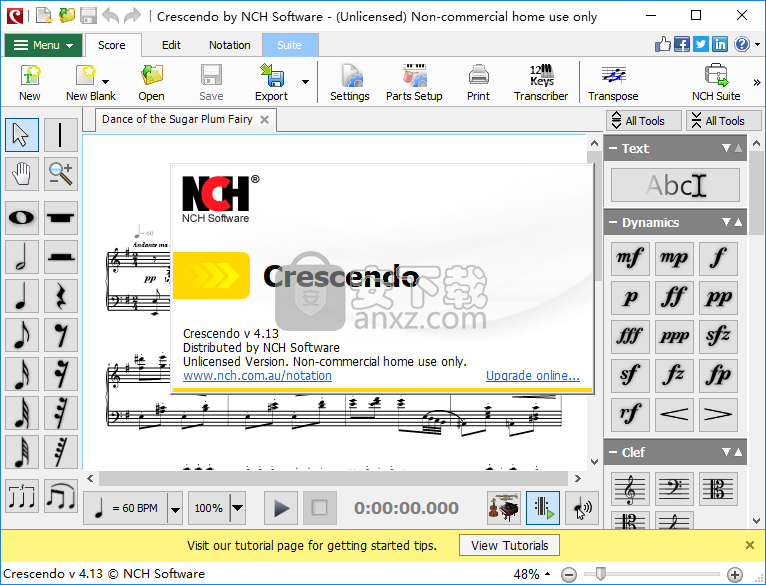Switch to the Edit tab
766x585 pixels.
coord(171,45)
